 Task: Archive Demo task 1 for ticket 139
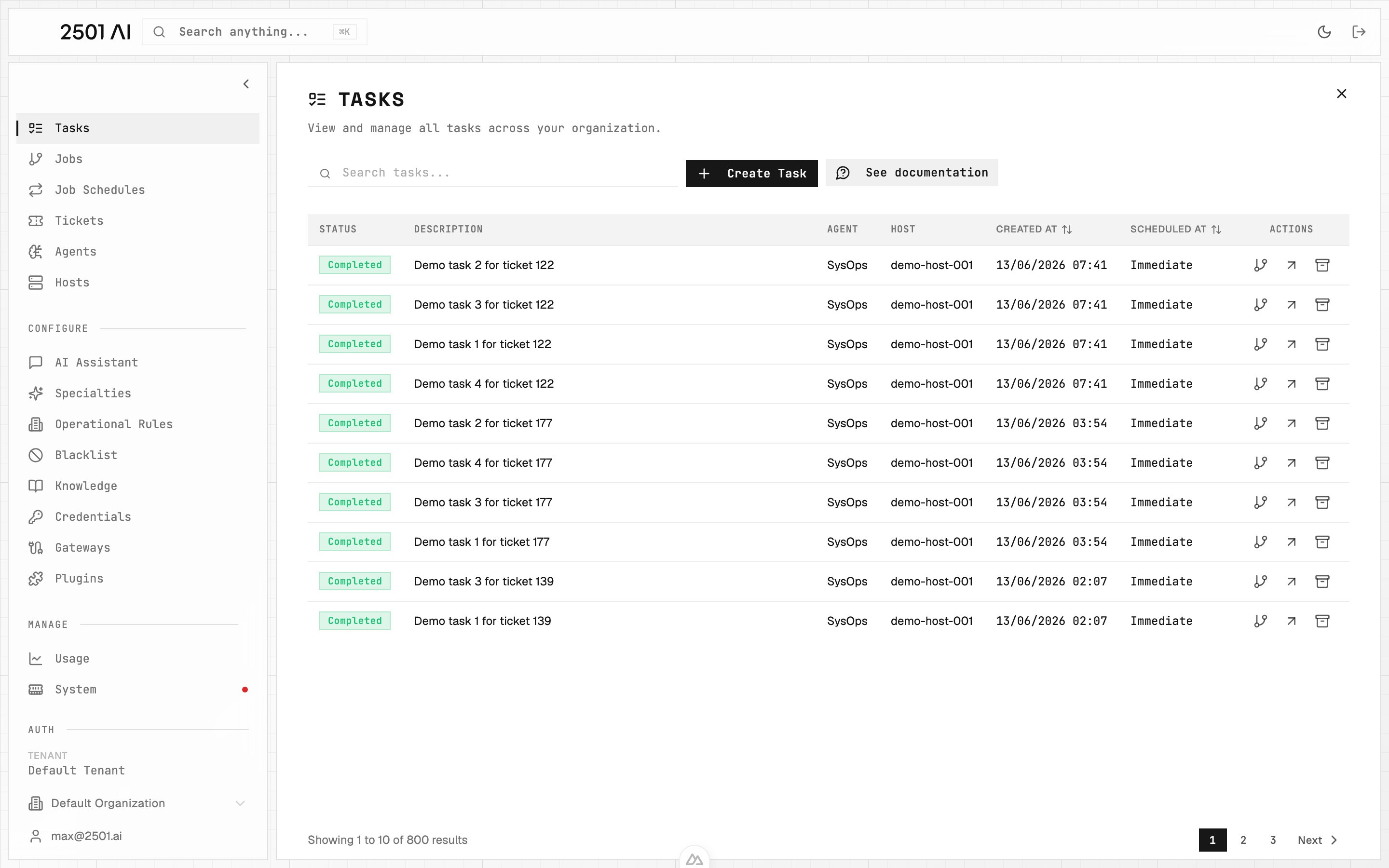point(1322,621)
